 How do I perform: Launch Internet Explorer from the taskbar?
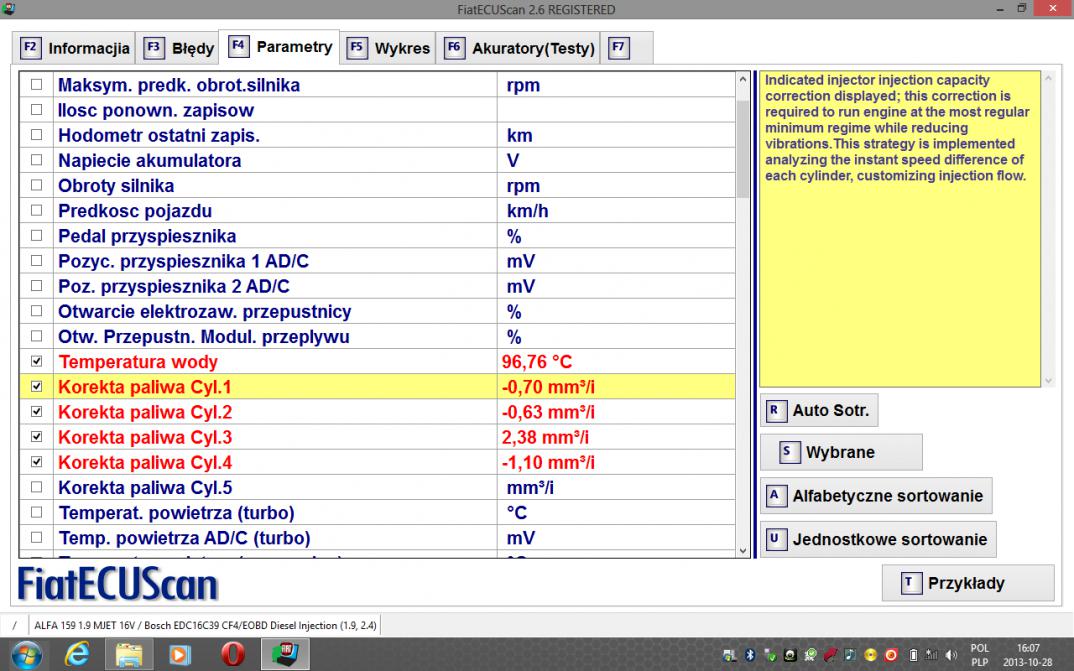(77, 655)
